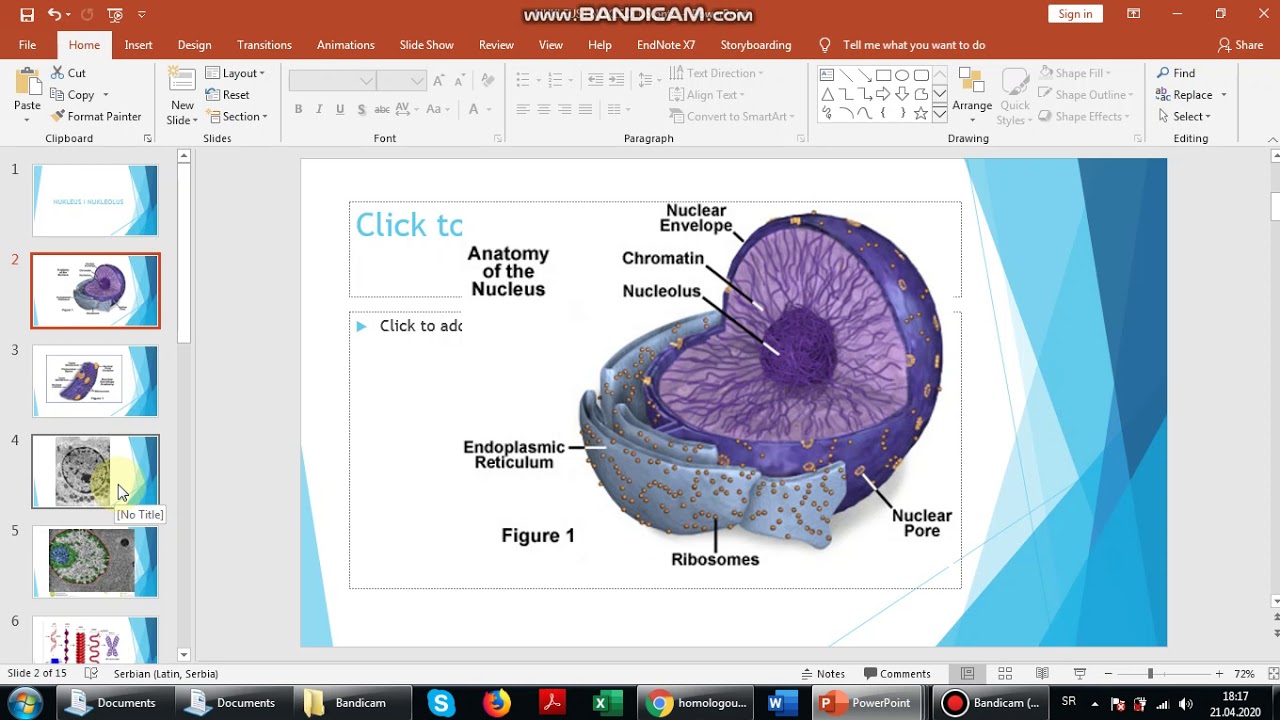The height and width of the screenshot is (720, 1280).
Task: Cut the selection with the scissors icon
Action: (68, 73)
